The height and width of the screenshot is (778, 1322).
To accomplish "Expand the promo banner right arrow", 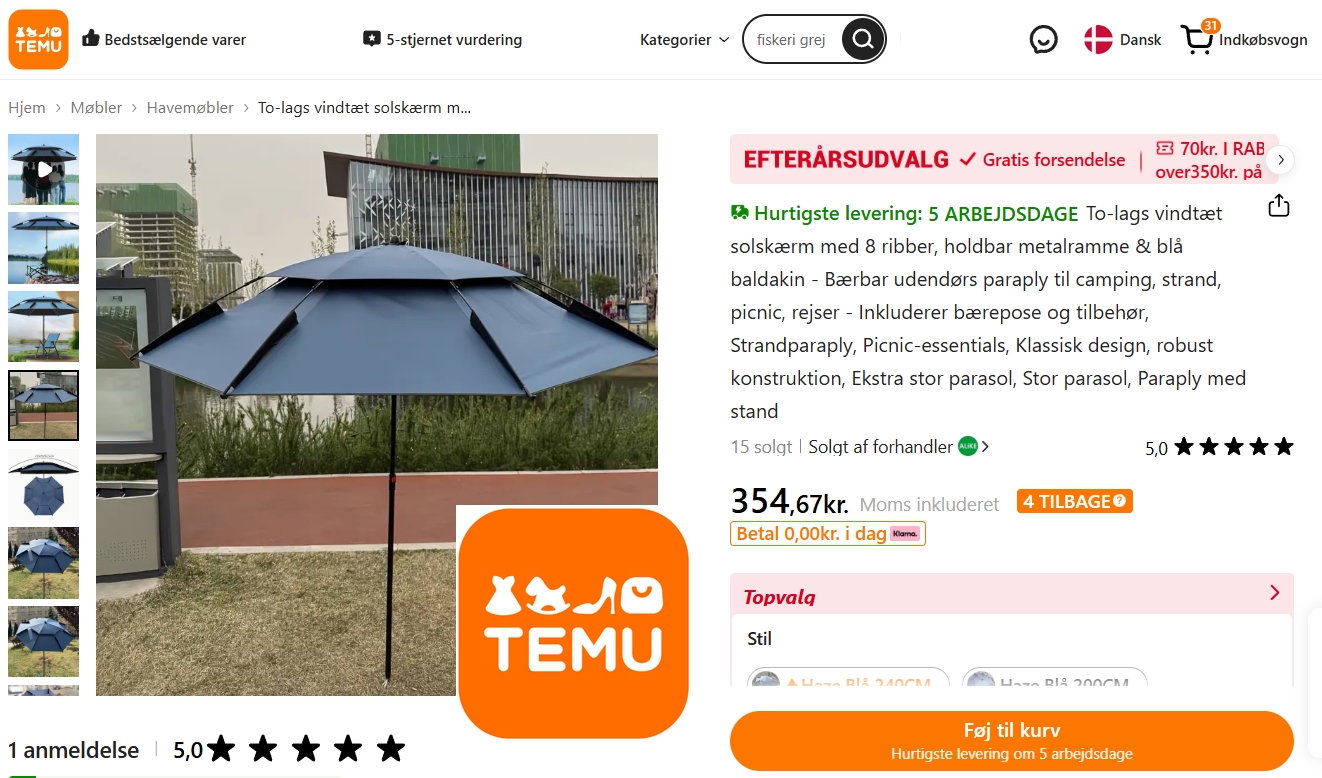I will click(1280, 160).
